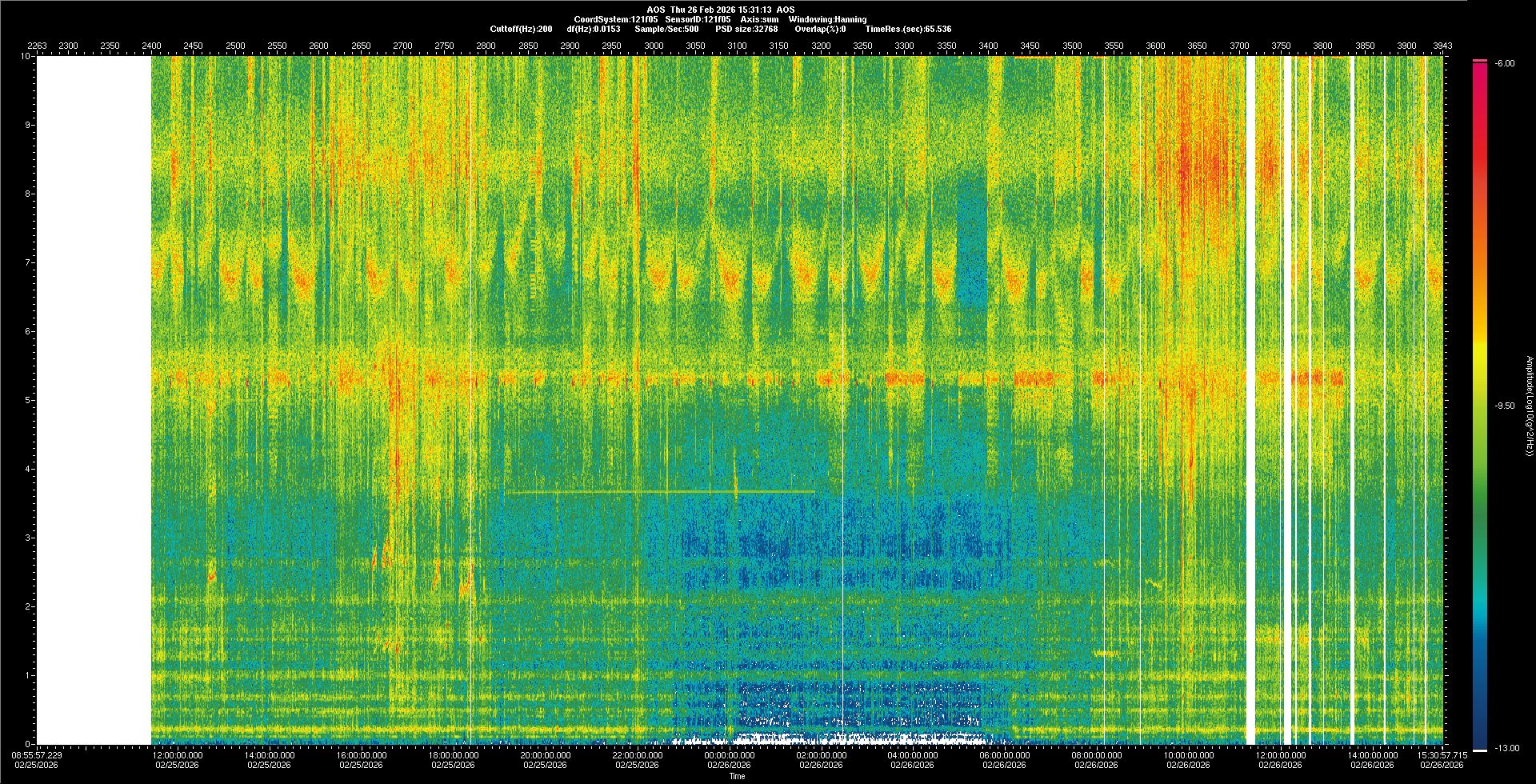
Task: Click the large white data gap at left
Action: (94, 400)
